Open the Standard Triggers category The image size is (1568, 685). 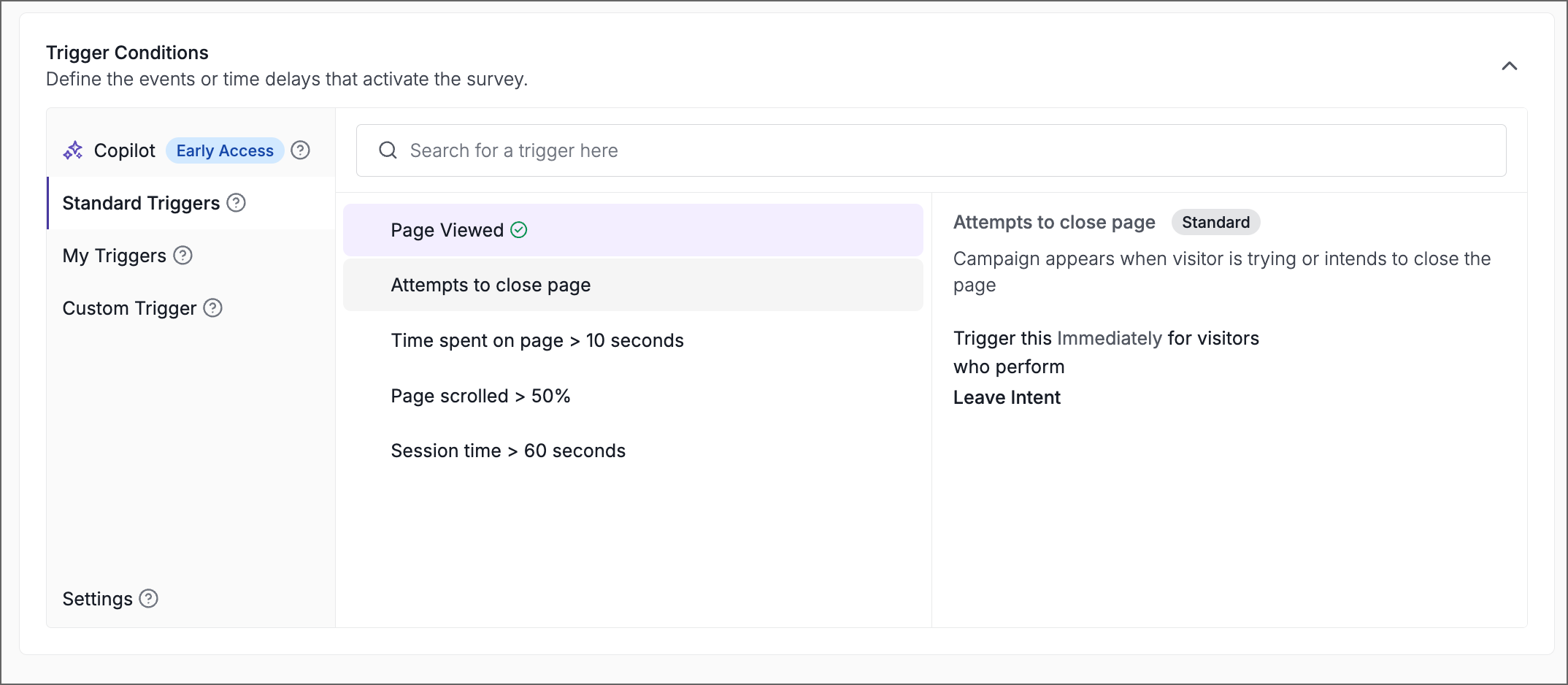[x=141, y=203]
